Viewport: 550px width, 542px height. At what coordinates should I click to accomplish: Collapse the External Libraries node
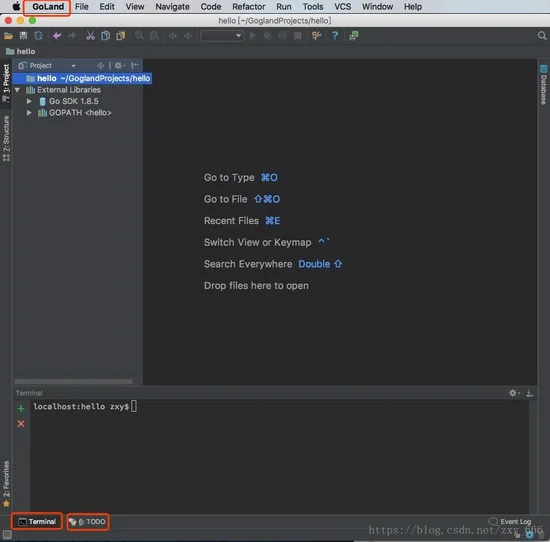(x=17, y=90)
